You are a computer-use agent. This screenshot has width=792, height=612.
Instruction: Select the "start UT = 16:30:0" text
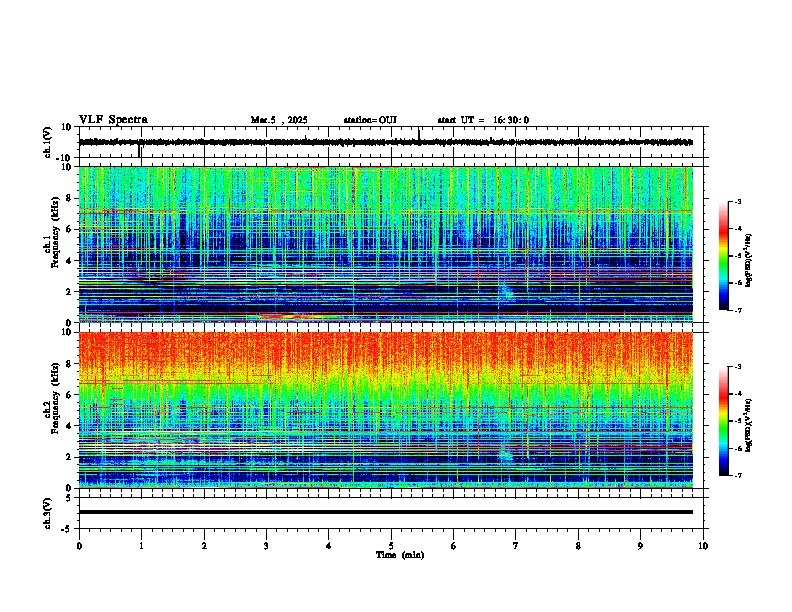[x=483, y=120]
